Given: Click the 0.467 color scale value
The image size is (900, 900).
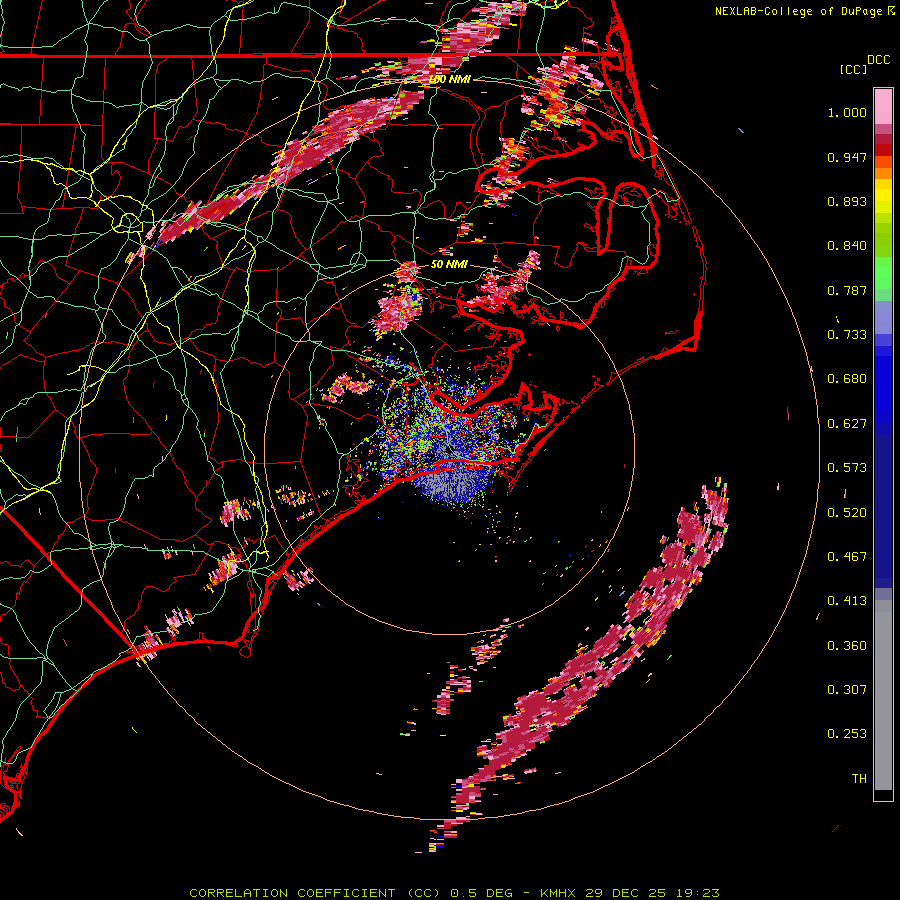Looking at the screenshot, I should click(847, 557).
